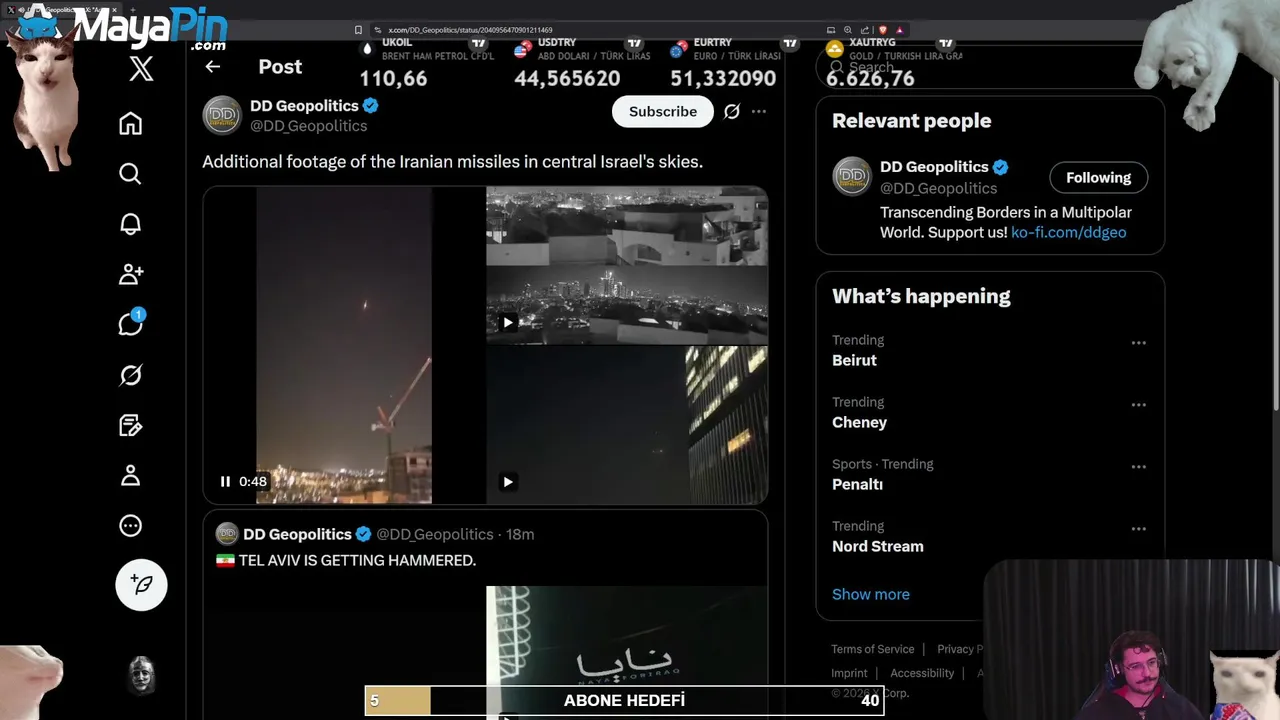
Task: Open the Nord Stream trending topic
Action: pyautogui.click(x=878, y=546)
